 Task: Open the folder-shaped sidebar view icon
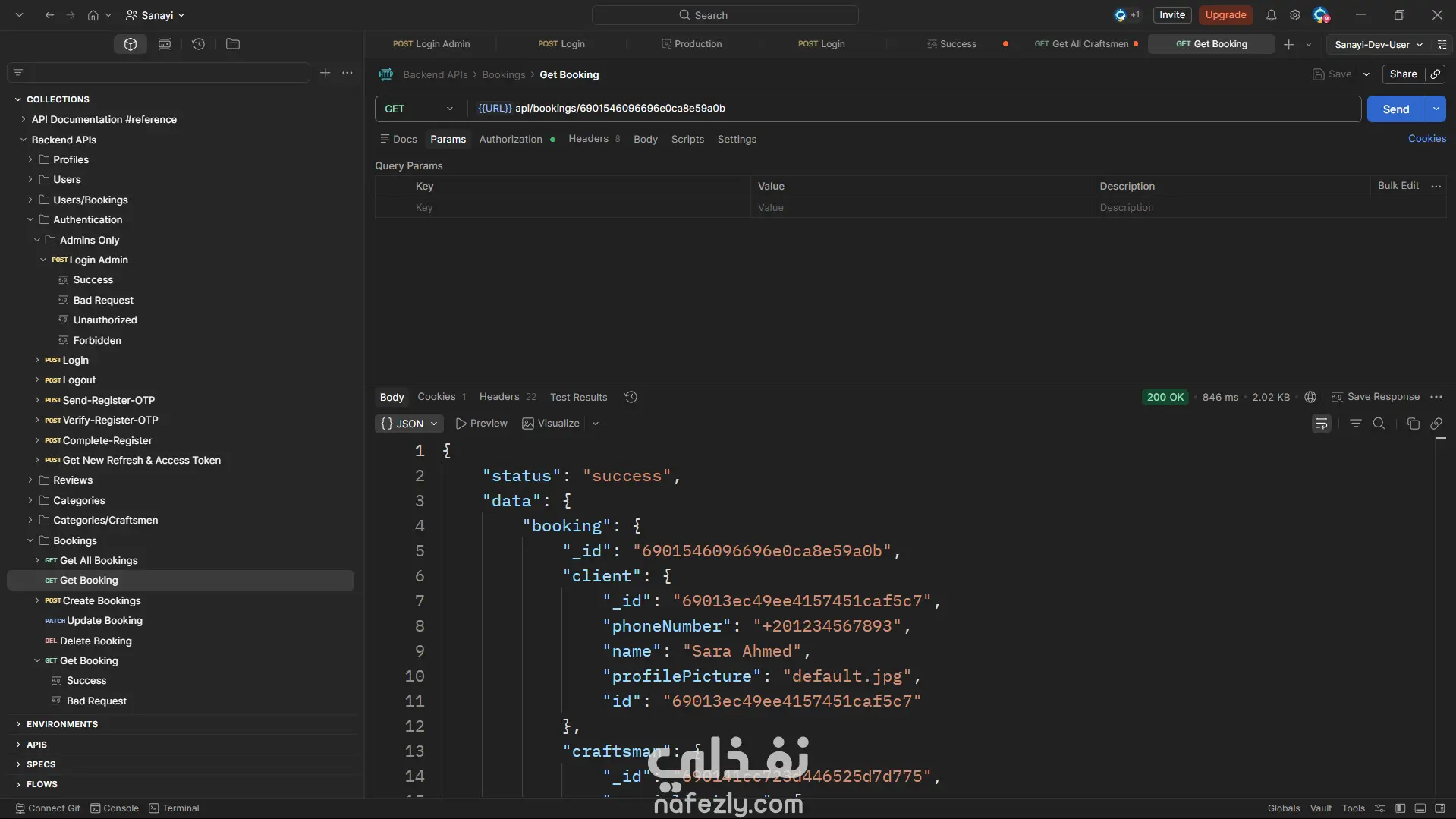click(233, 44)
